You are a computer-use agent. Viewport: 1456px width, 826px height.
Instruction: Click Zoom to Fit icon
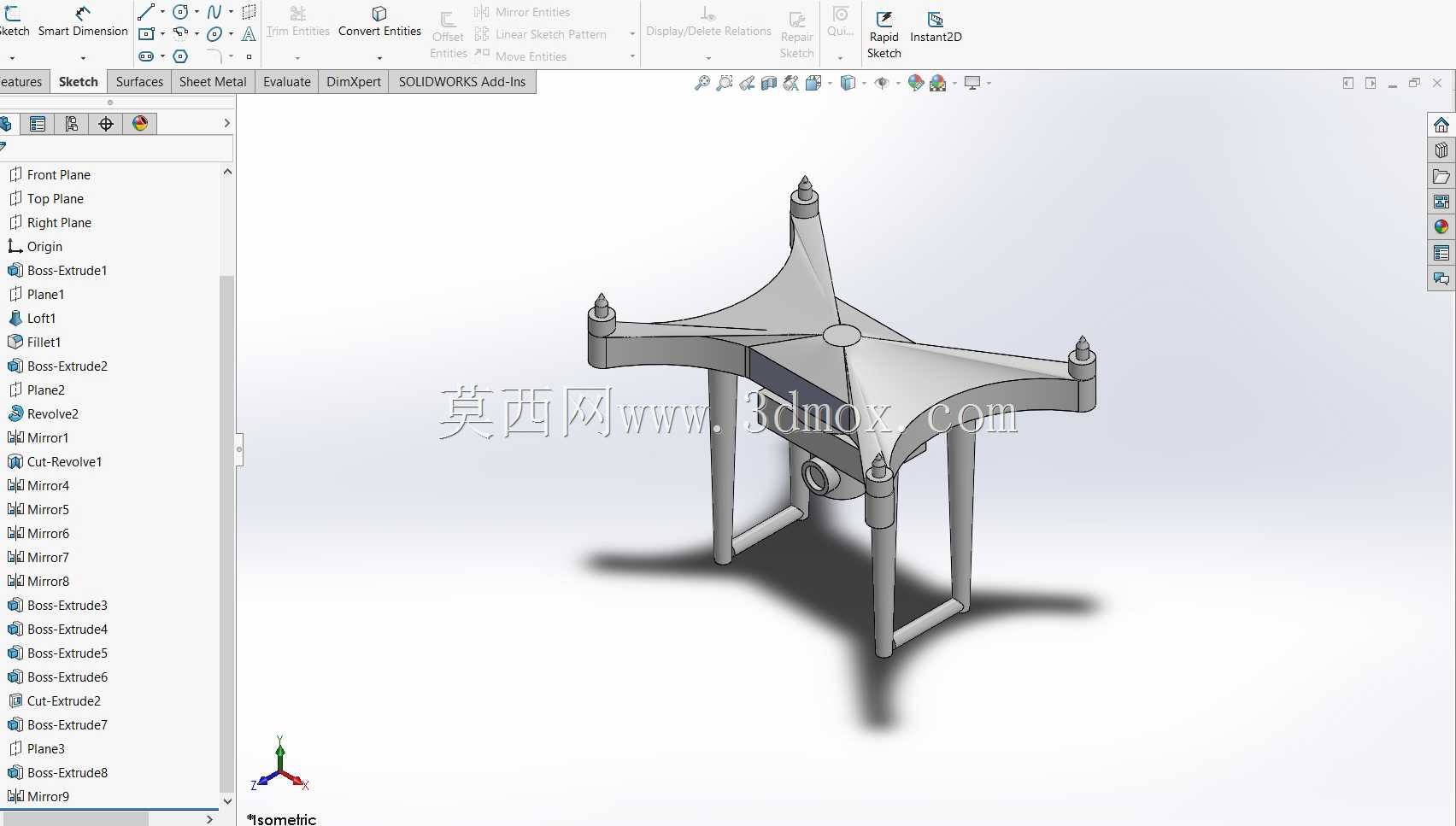[702, 83]
